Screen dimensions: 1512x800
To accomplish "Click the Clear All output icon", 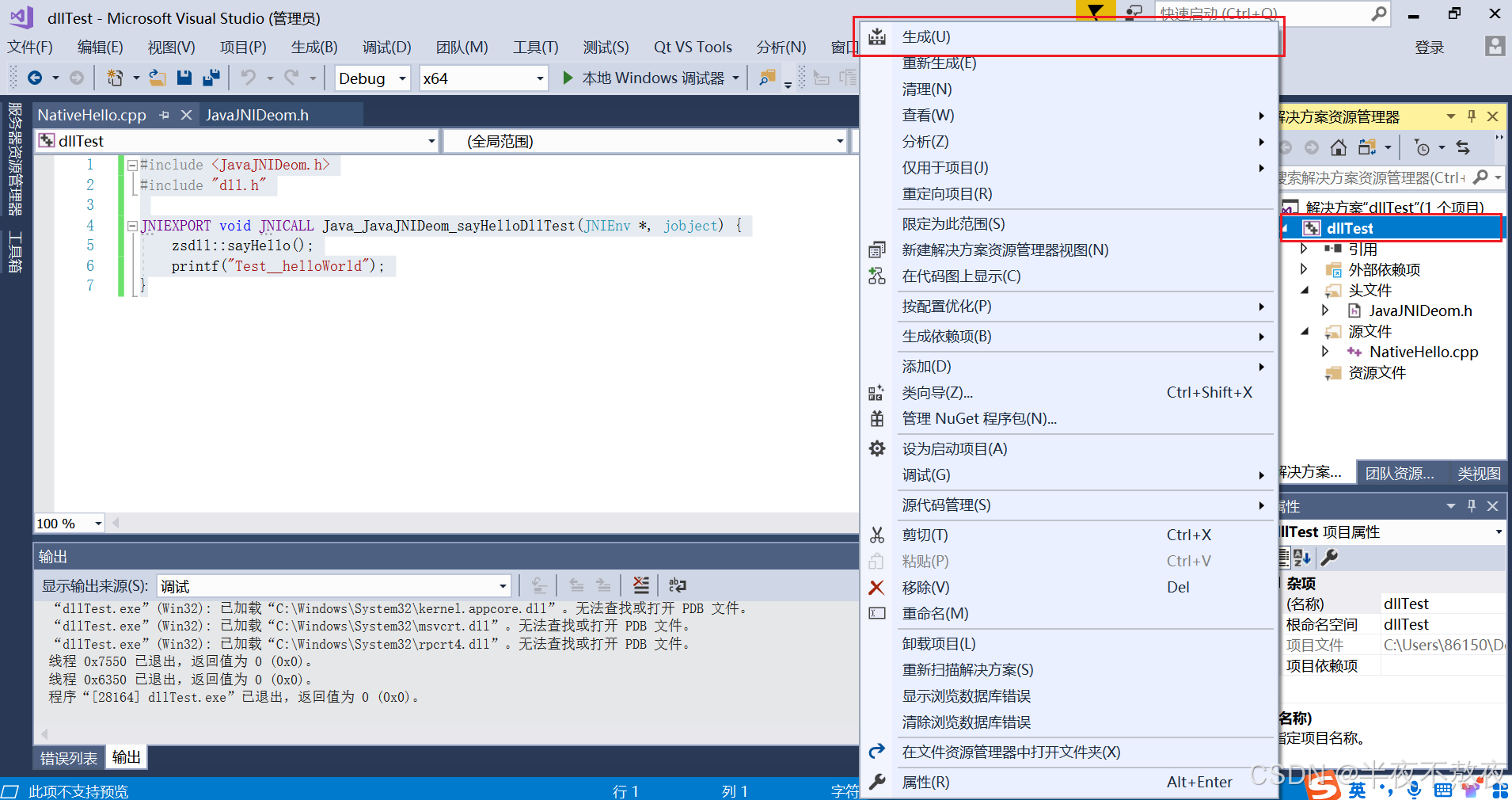I will tap(641, 585).
